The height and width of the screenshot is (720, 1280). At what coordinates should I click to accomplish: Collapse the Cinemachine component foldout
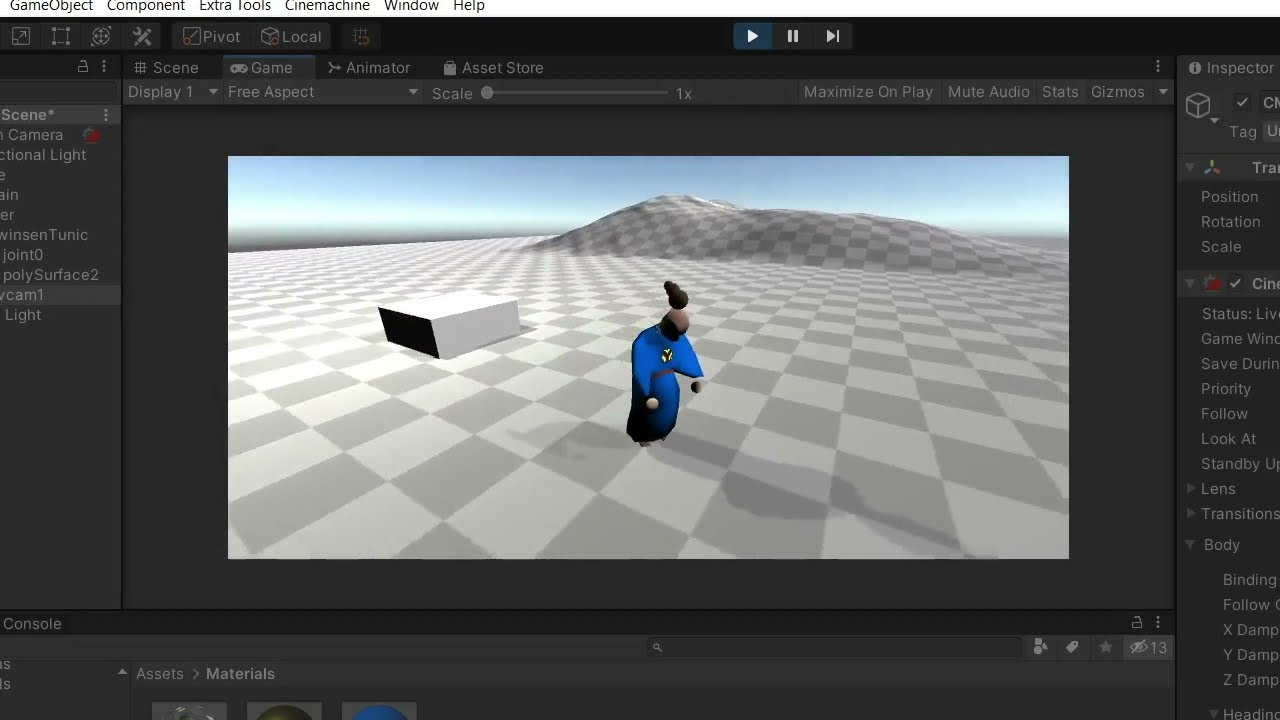coord(1190,284)
